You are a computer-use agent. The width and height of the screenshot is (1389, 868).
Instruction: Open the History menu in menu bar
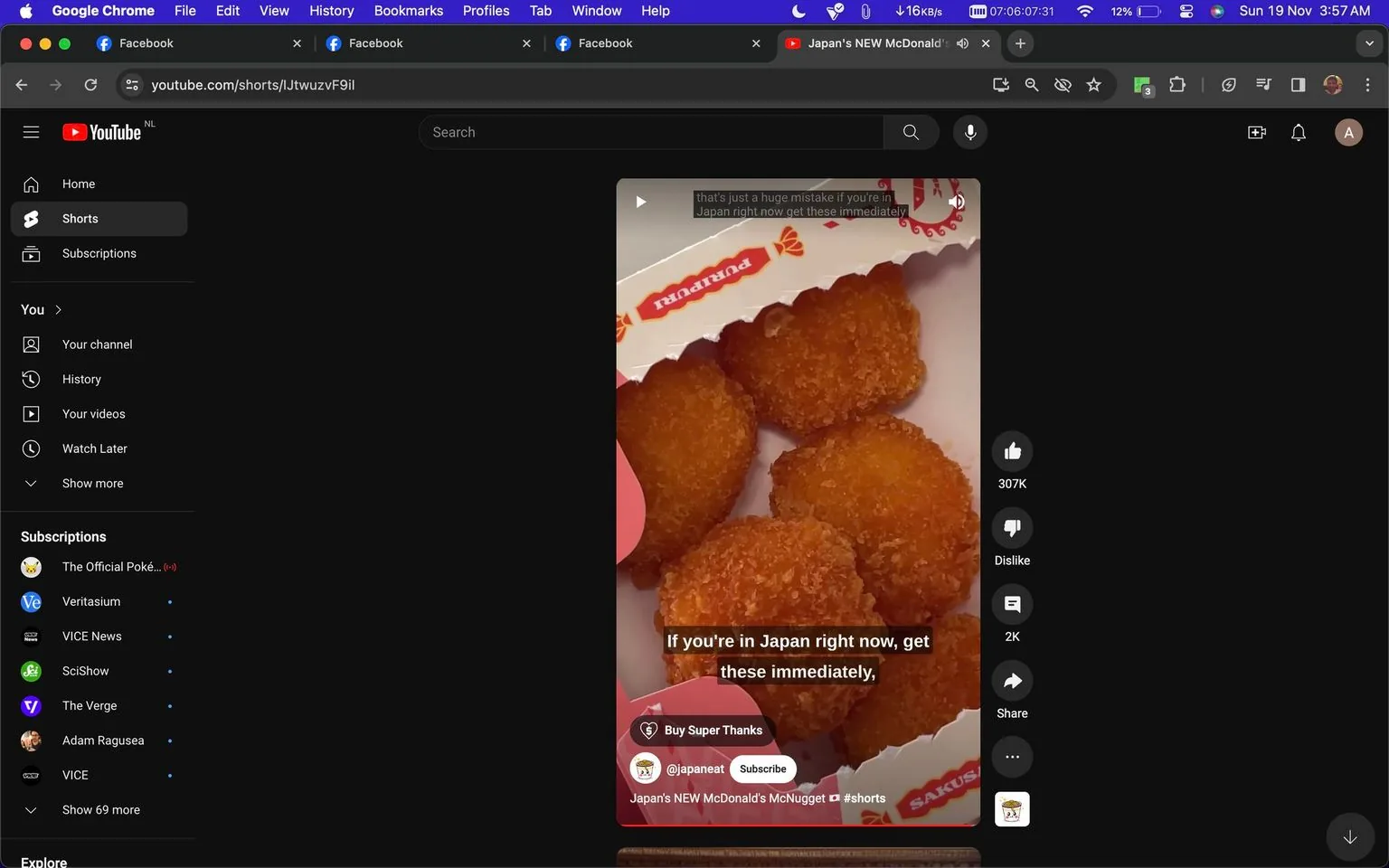pyautogui.click(x=331, y=10)
